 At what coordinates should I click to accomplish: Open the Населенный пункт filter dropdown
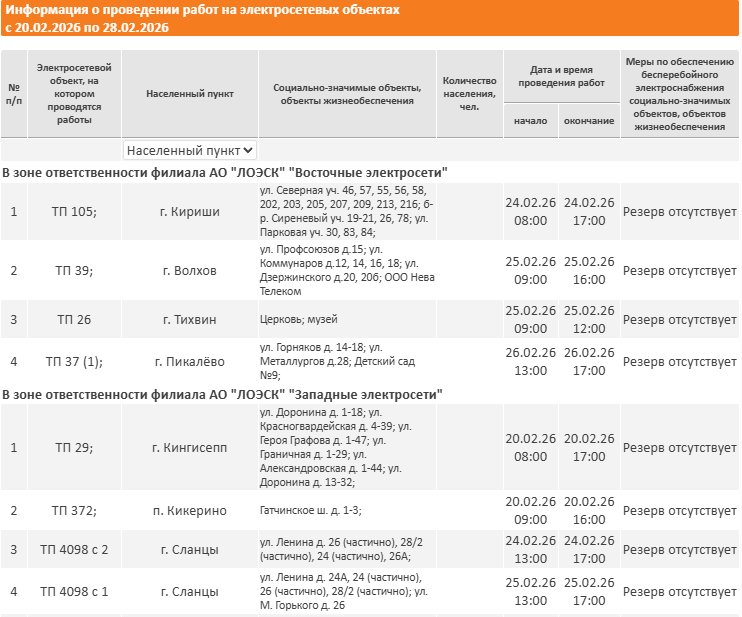(190, 150)
